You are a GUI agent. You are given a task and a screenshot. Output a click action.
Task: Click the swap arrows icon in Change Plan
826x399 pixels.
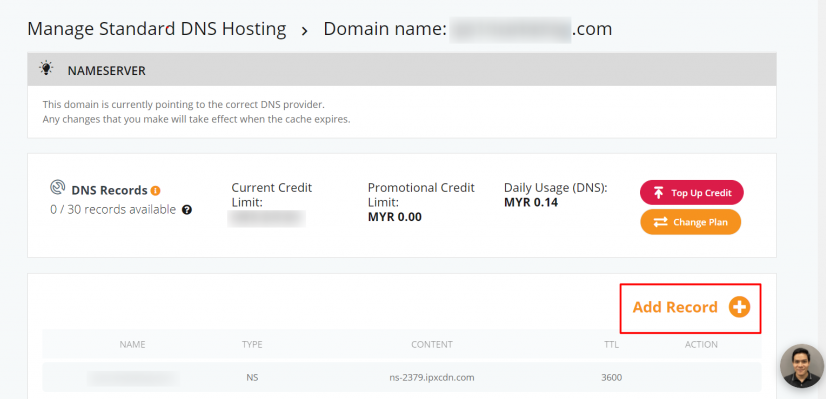pos(660,222)
